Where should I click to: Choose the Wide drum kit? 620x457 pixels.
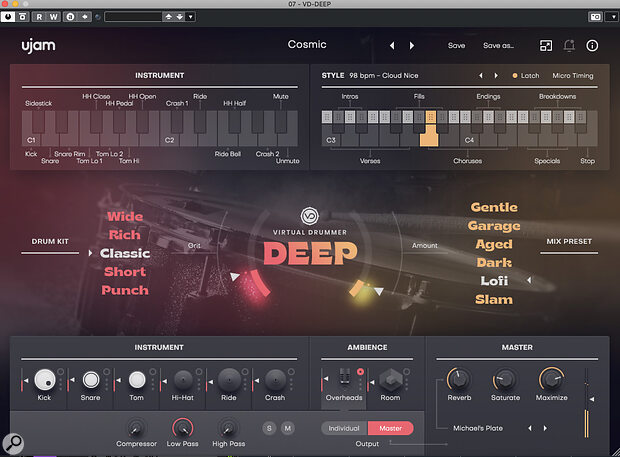tap(125, 216)
